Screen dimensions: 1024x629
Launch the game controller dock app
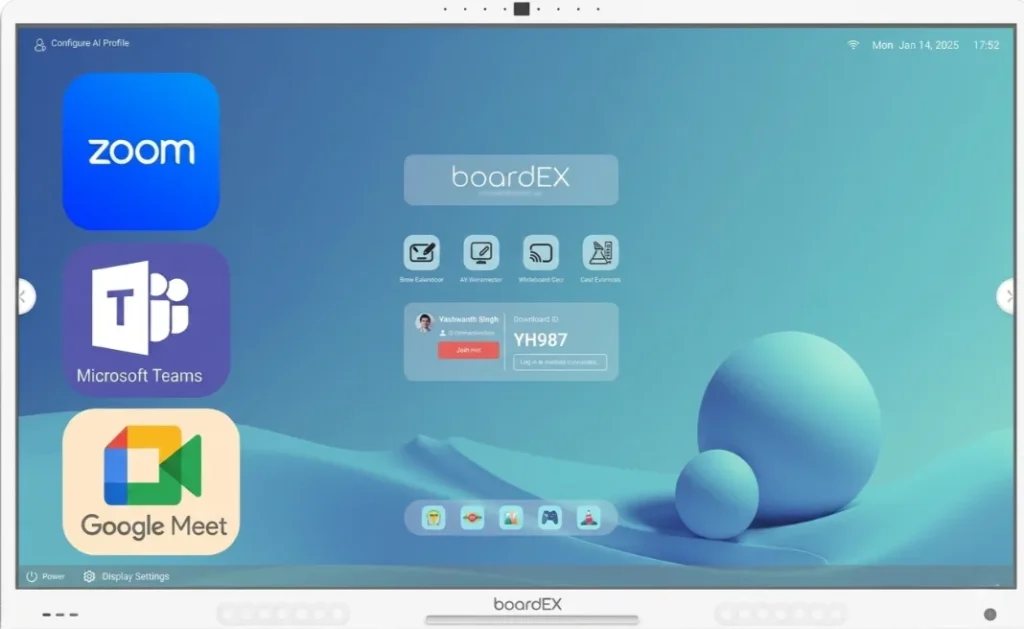[550, 518]
